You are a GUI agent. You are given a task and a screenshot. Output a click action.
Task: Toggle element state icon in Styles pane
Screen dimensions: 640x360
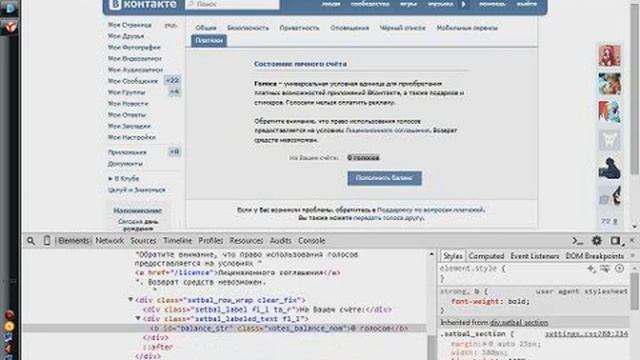605,268
